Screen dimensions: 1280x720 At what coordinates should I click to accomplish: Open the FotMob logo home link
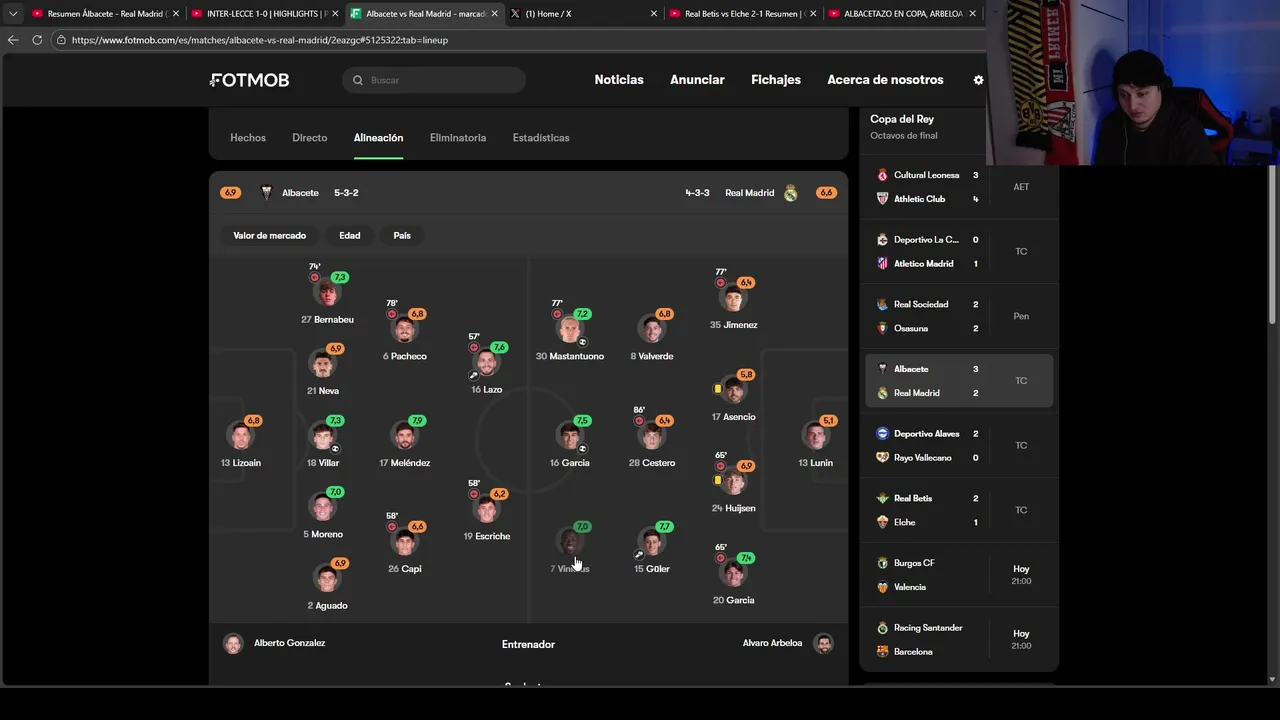point(250,80)
